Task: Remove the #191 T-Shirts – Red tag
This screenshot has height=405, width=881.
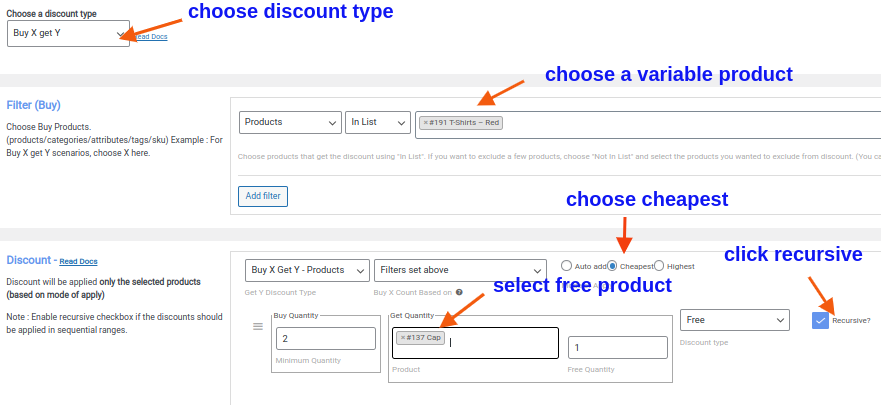Action: pyautogui.click(x=425, y=123)
